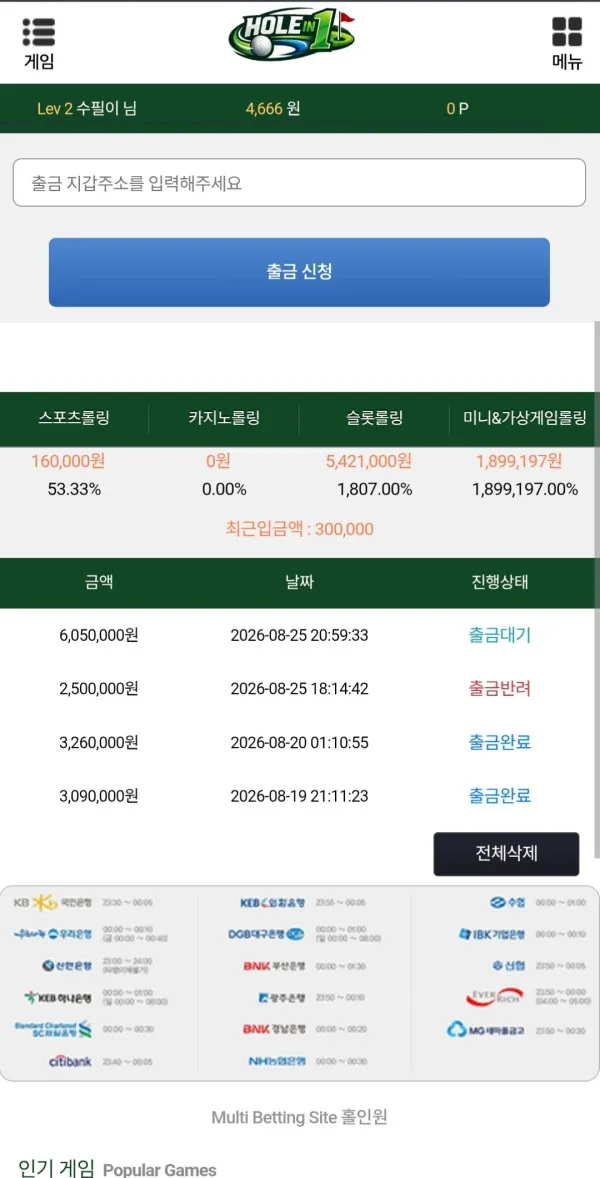The image size is (600, 1178).
Task: Select the 미니&가상게임롤링 tab
Action: click(524, 419)
